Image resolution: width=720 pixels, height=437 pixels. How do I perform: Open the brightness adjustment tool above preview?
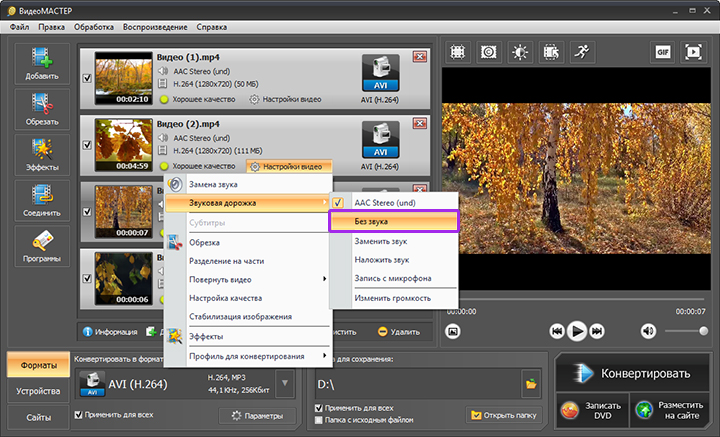point(521,51)
